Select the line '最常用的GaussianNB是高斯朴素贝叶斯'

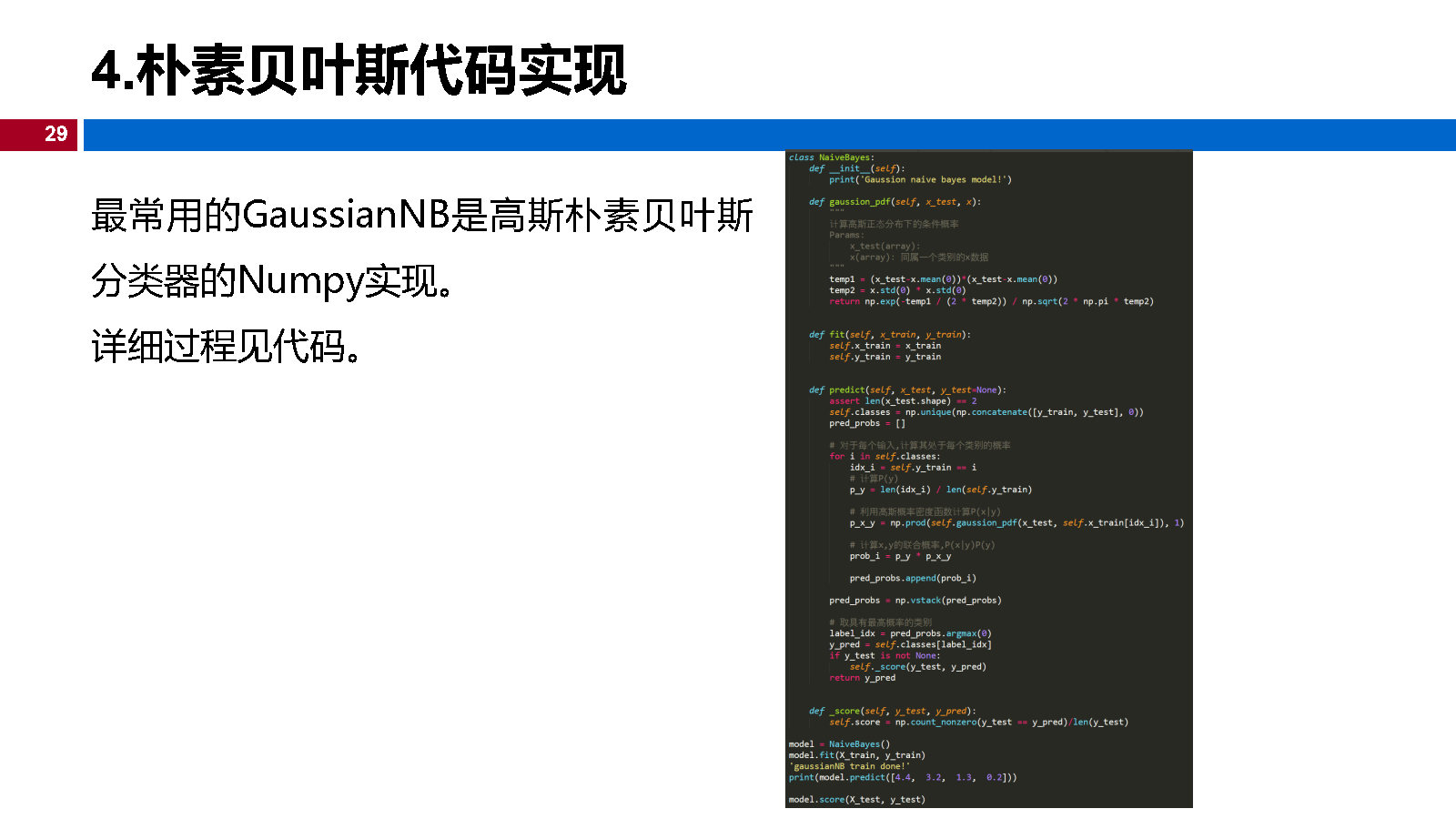pos(421,216)
